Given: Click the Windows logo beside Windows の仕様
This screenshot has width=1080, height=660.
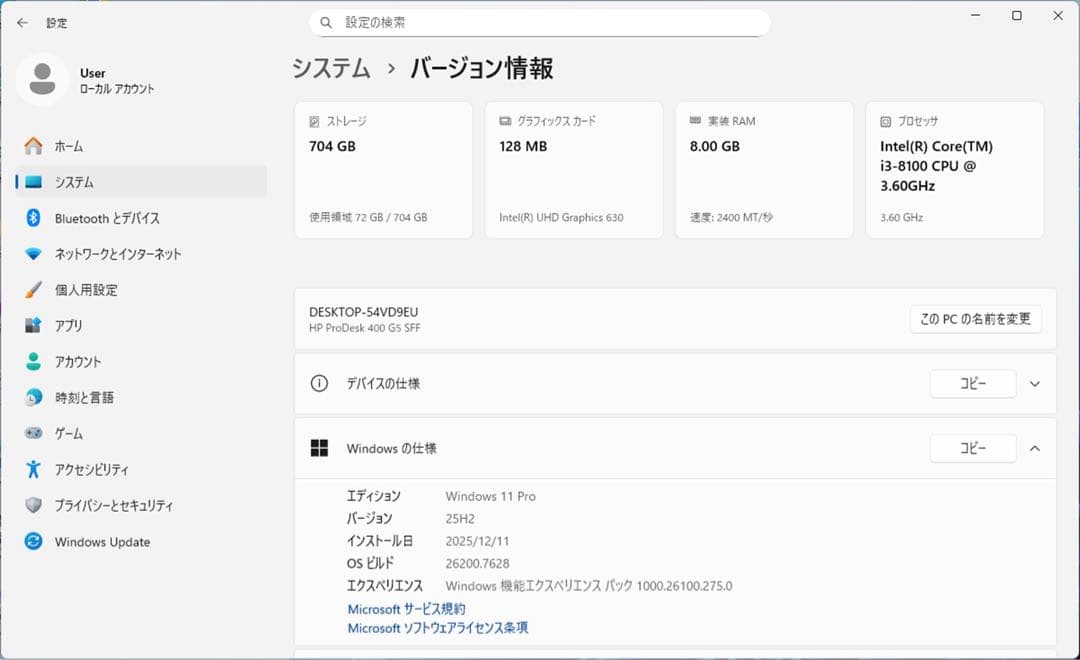Looking at the screenshot, I should coord(320,448).
